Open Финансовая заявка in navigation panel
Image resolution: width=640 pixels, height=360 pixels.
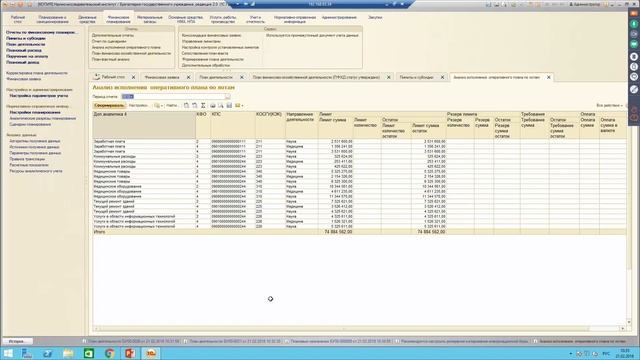coord(24,79)
